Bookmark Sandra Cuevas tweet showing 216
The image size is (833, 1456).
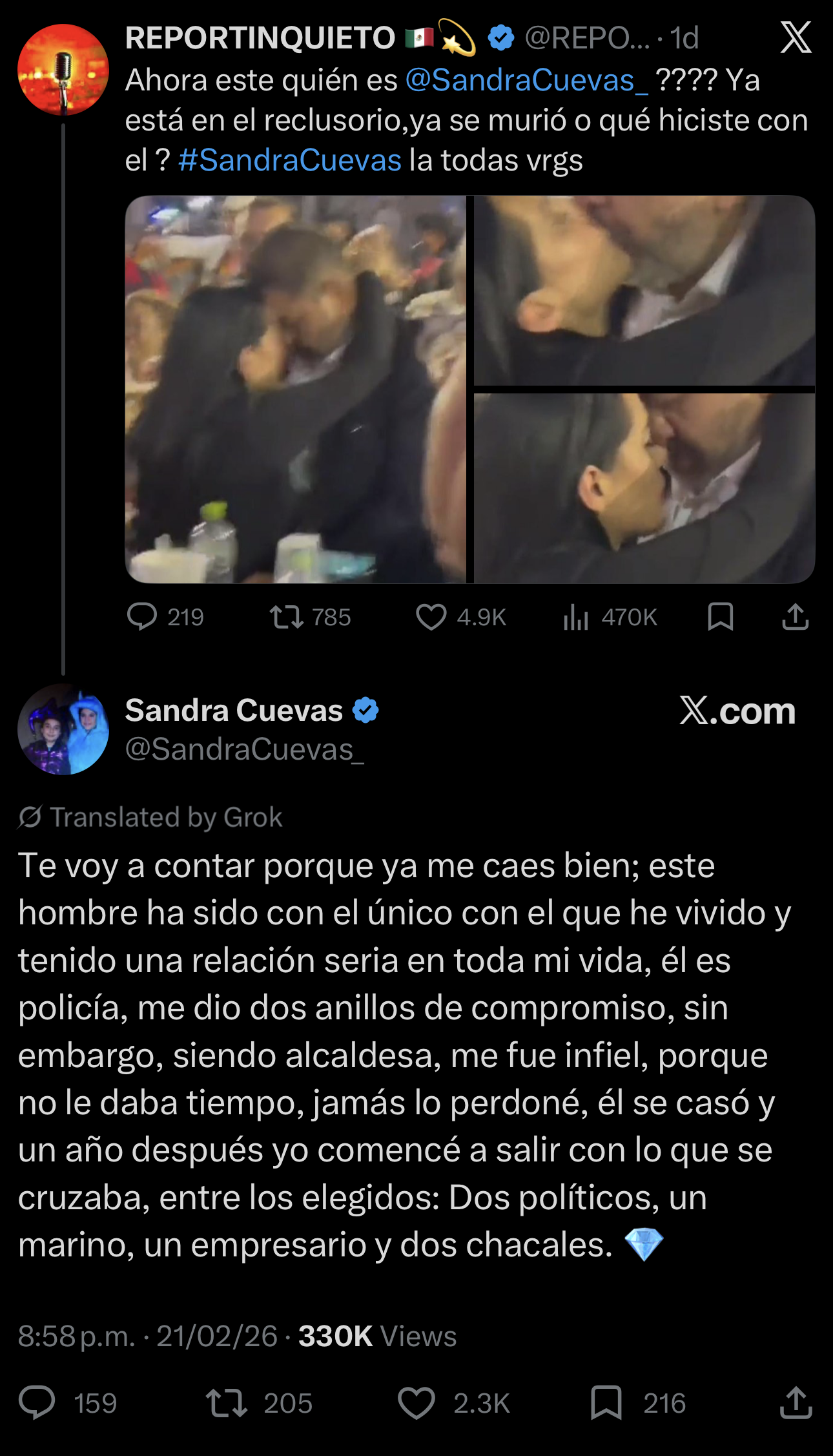[x=606, y=1403]
